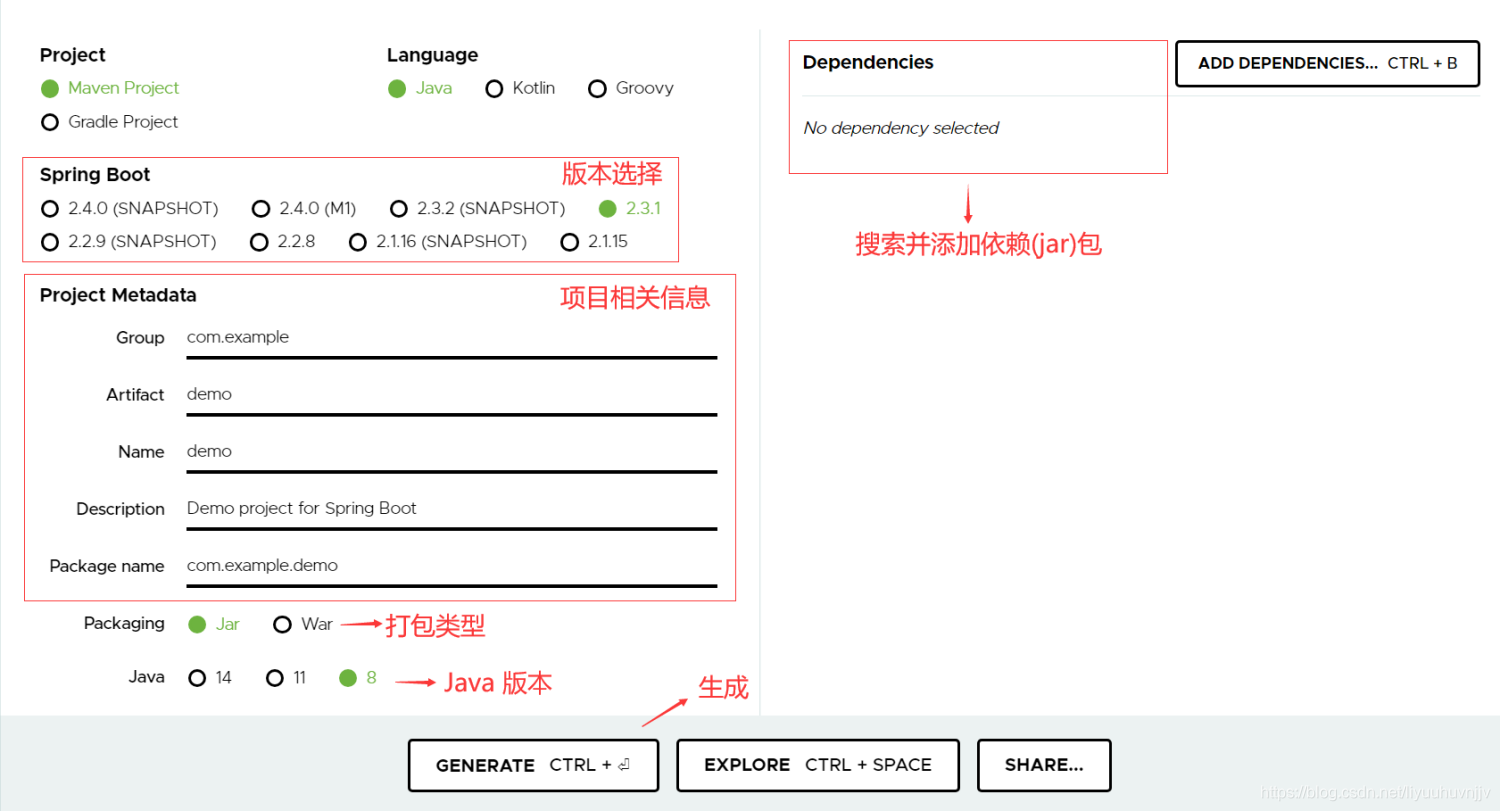Click the GENERATE button
Screen dimensions: 1500x811
pyautogui.click(x=533, y=765)
